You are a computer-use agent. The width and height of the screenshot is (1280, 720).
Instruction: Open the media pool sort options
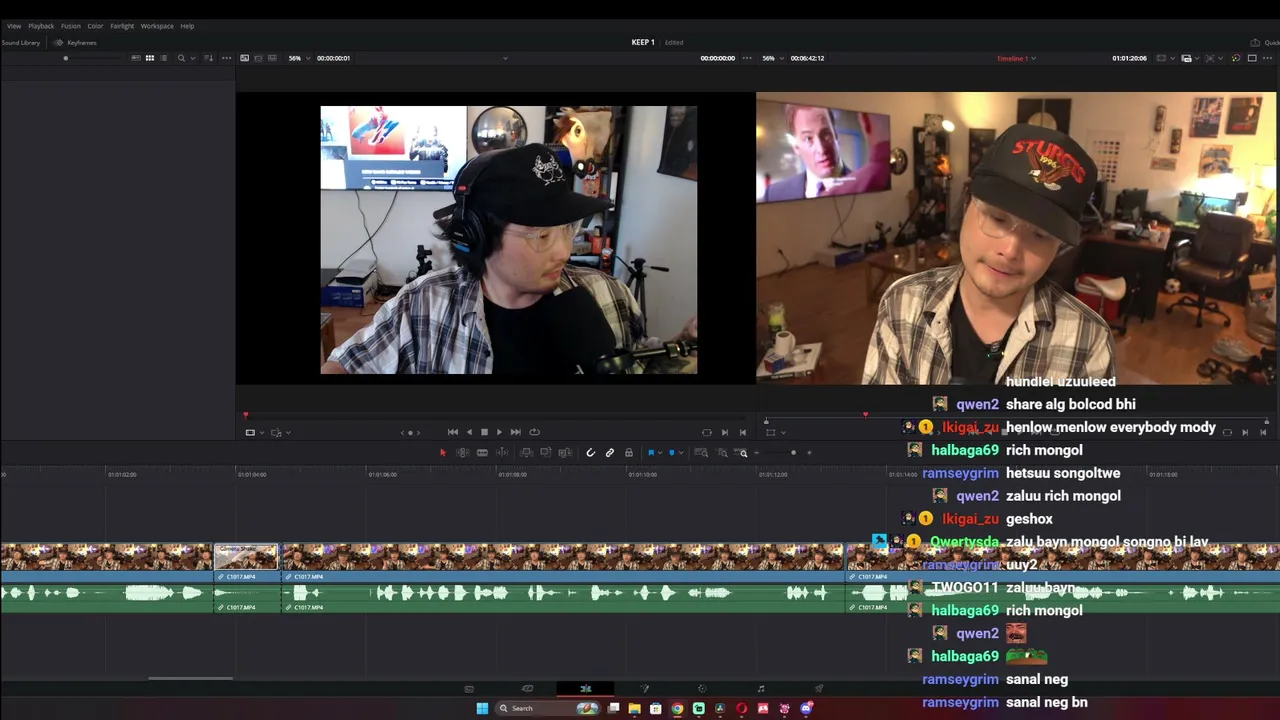(208, 58)
